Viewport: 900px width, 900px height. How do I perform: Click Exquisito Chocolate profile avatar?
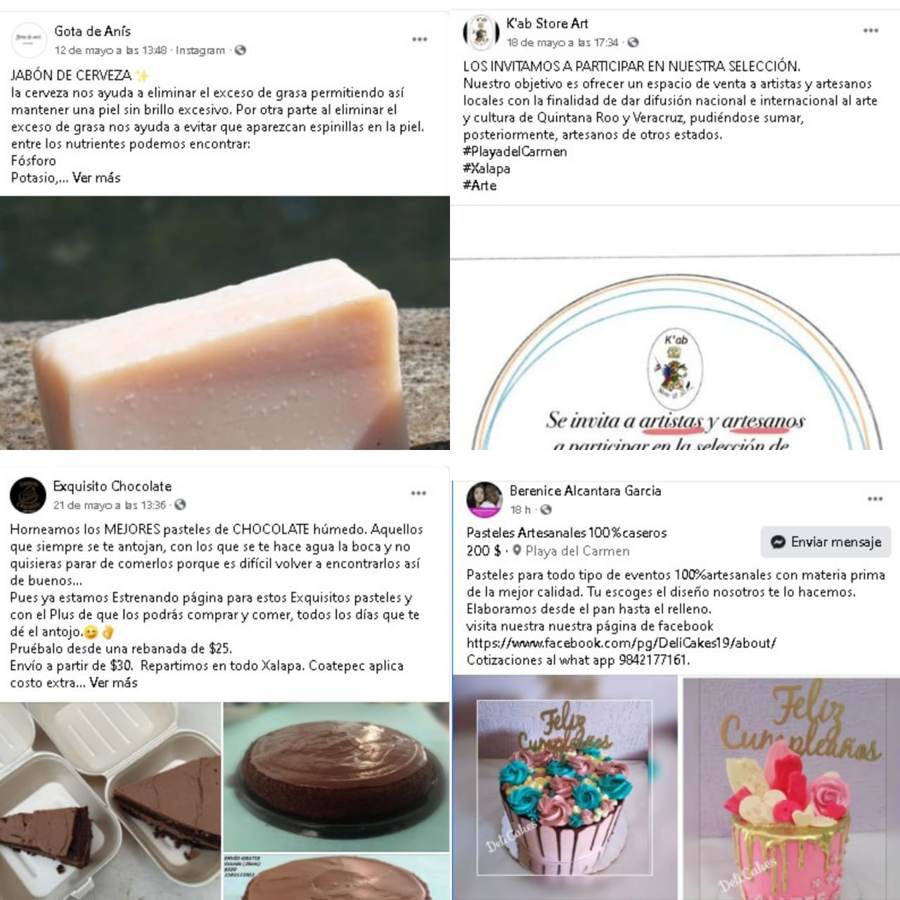28,495
